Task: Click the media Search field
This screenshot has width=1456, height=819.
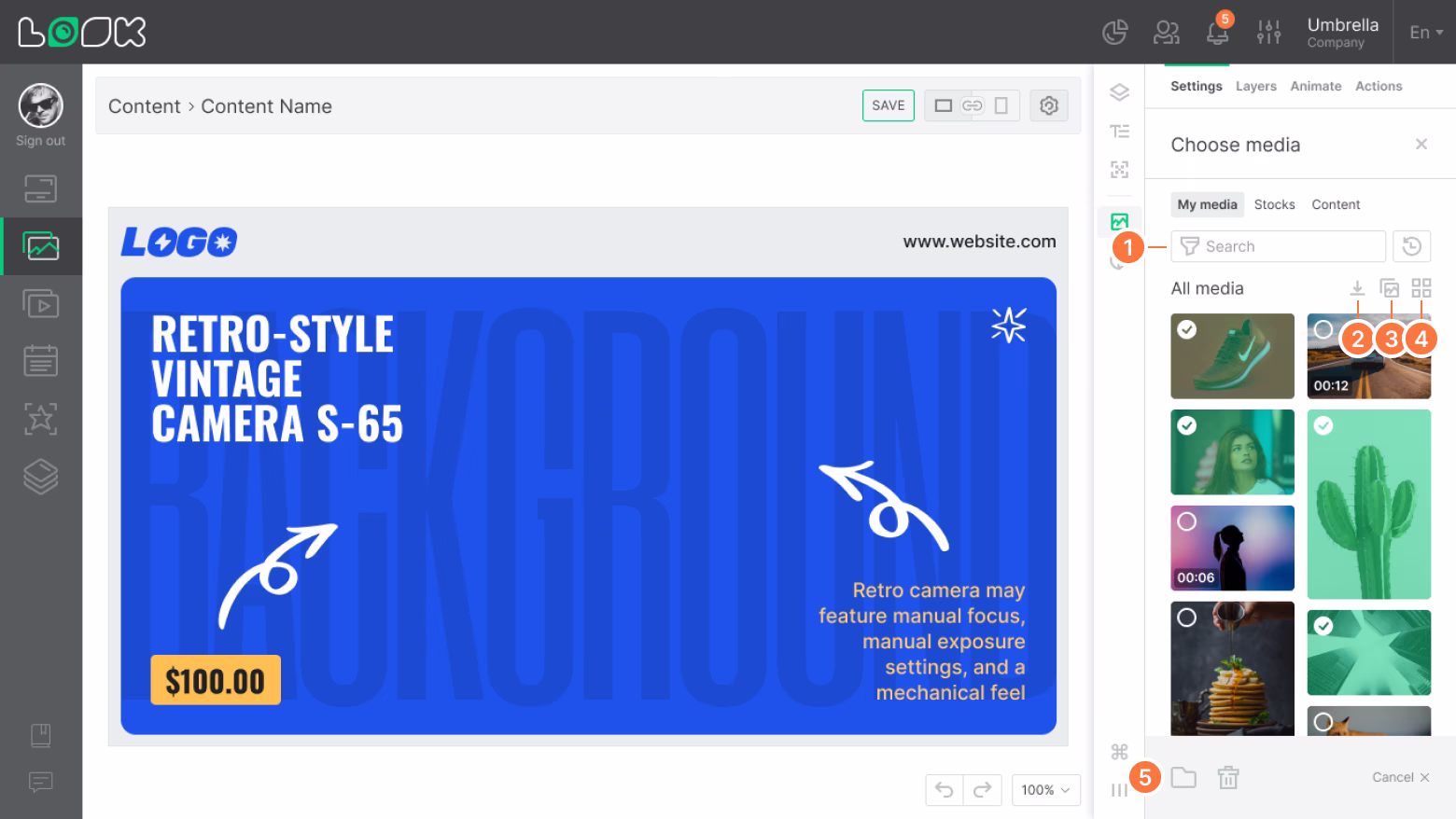Action: pos(1278,246)
